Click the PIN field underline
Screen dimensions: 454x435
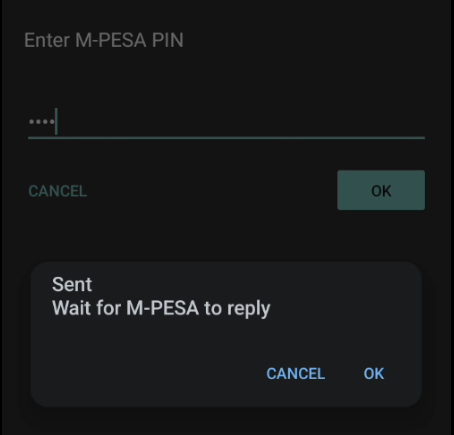coord(226,137)
